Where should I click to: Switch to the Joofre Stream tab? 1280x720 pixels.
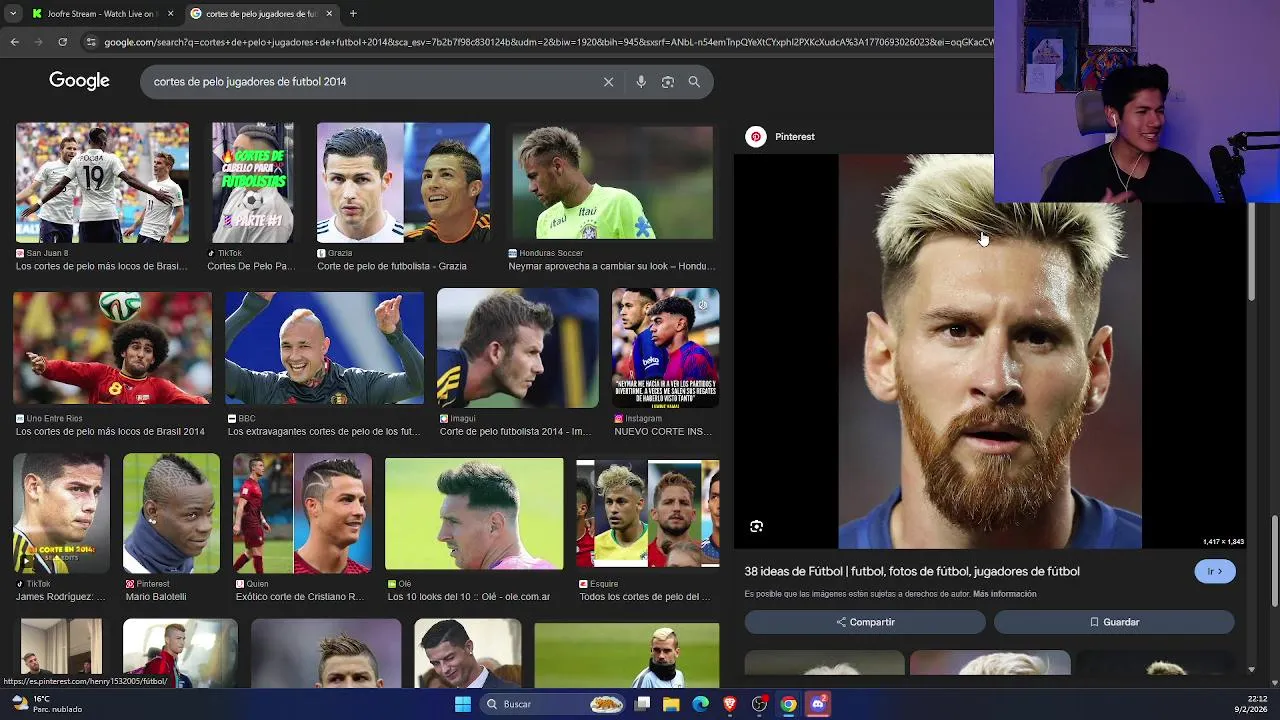tap(101, 14)
